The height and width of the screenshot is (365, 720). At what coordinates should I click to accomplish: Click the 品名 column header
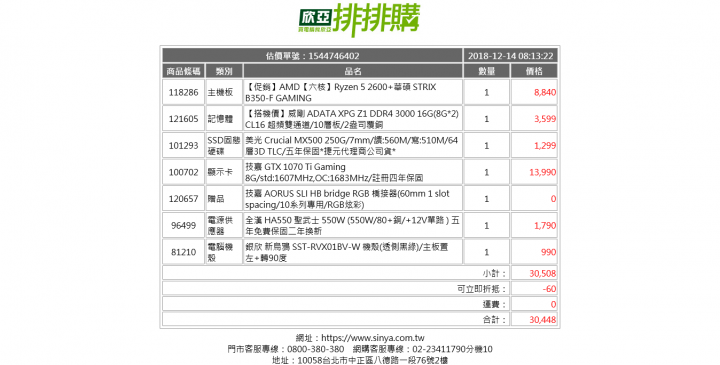[353, 71]
